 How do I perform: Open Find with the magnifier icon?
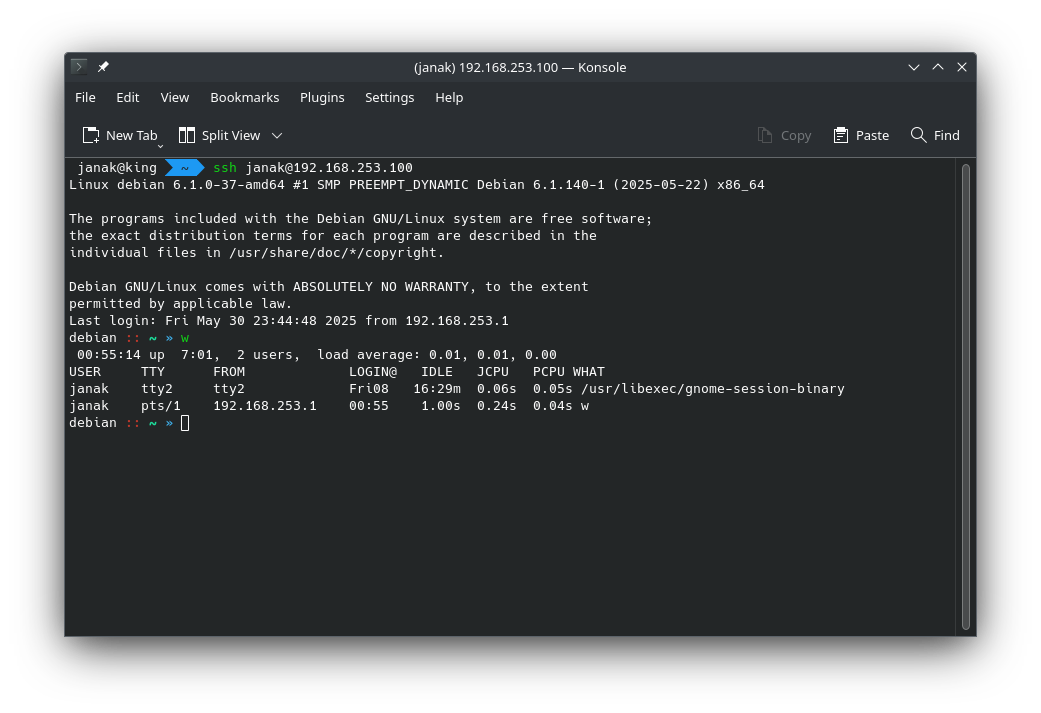(x=934, y=135)
